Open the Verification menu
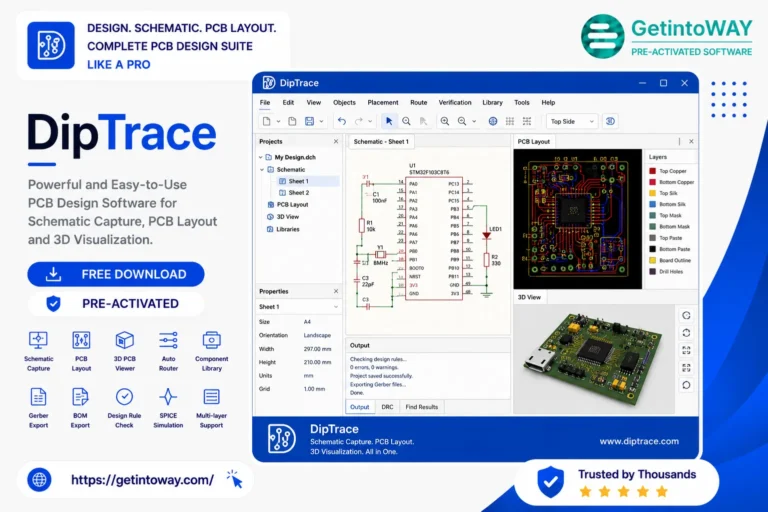 (x=455, y=102)
